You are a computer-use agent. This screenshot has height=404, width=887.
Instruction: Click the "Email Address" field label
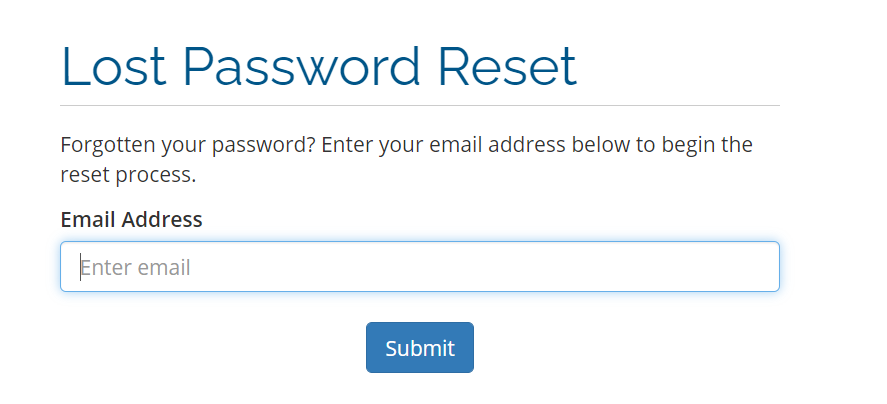coord(131,219)
